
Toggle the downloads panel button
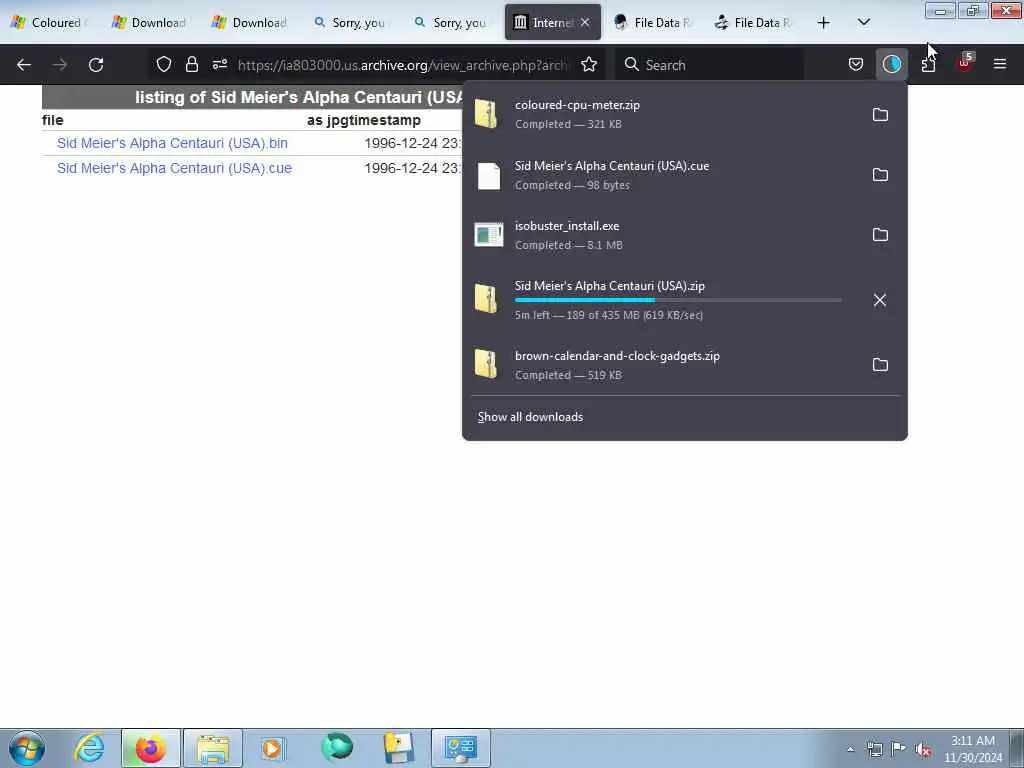pos(891,64)
